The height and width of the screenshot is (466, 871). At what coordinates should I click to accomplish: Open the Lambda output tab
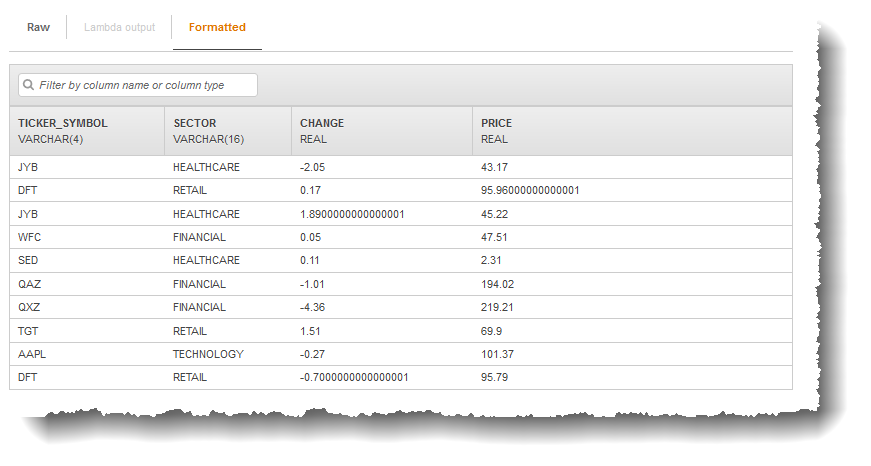tap(119, 27)
